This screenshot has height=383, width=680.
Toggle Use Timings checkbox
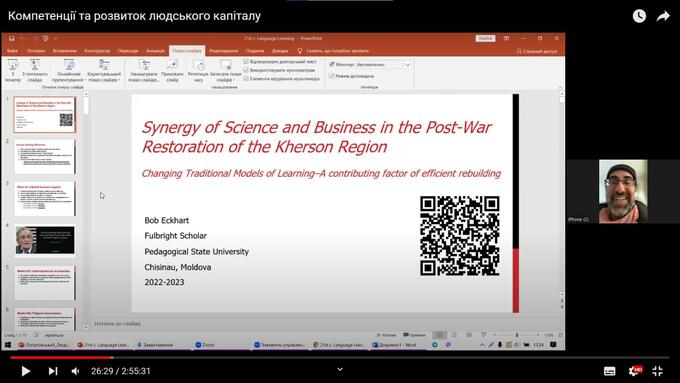246,70
